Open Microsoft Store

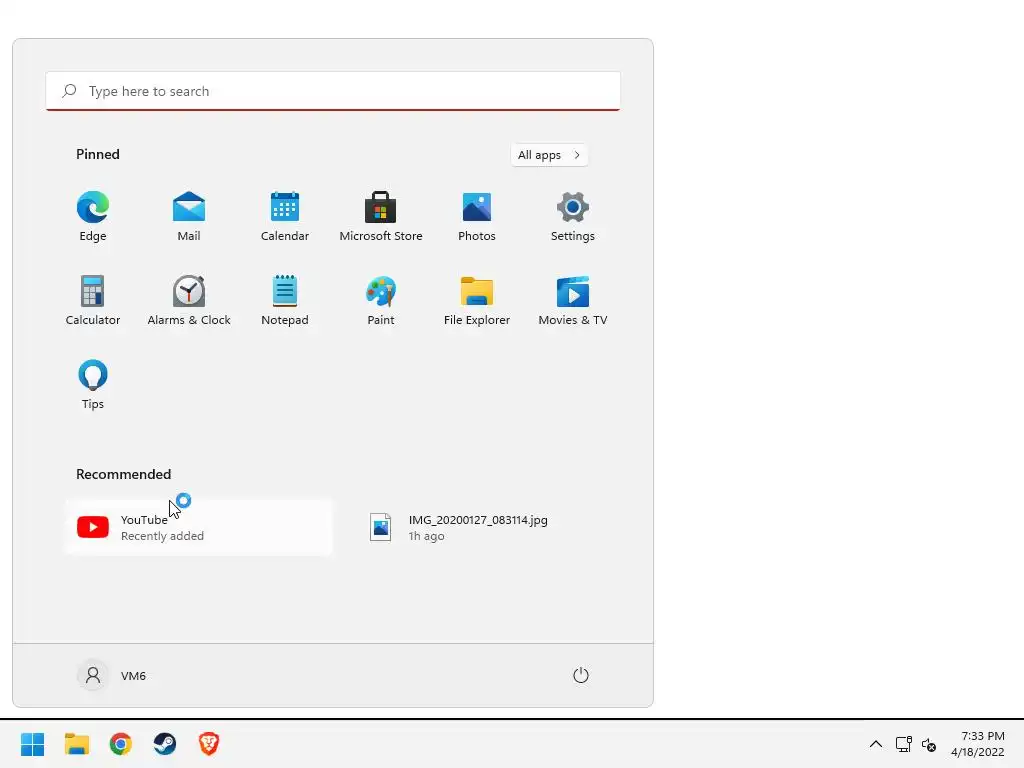click(x=381, y=217)
